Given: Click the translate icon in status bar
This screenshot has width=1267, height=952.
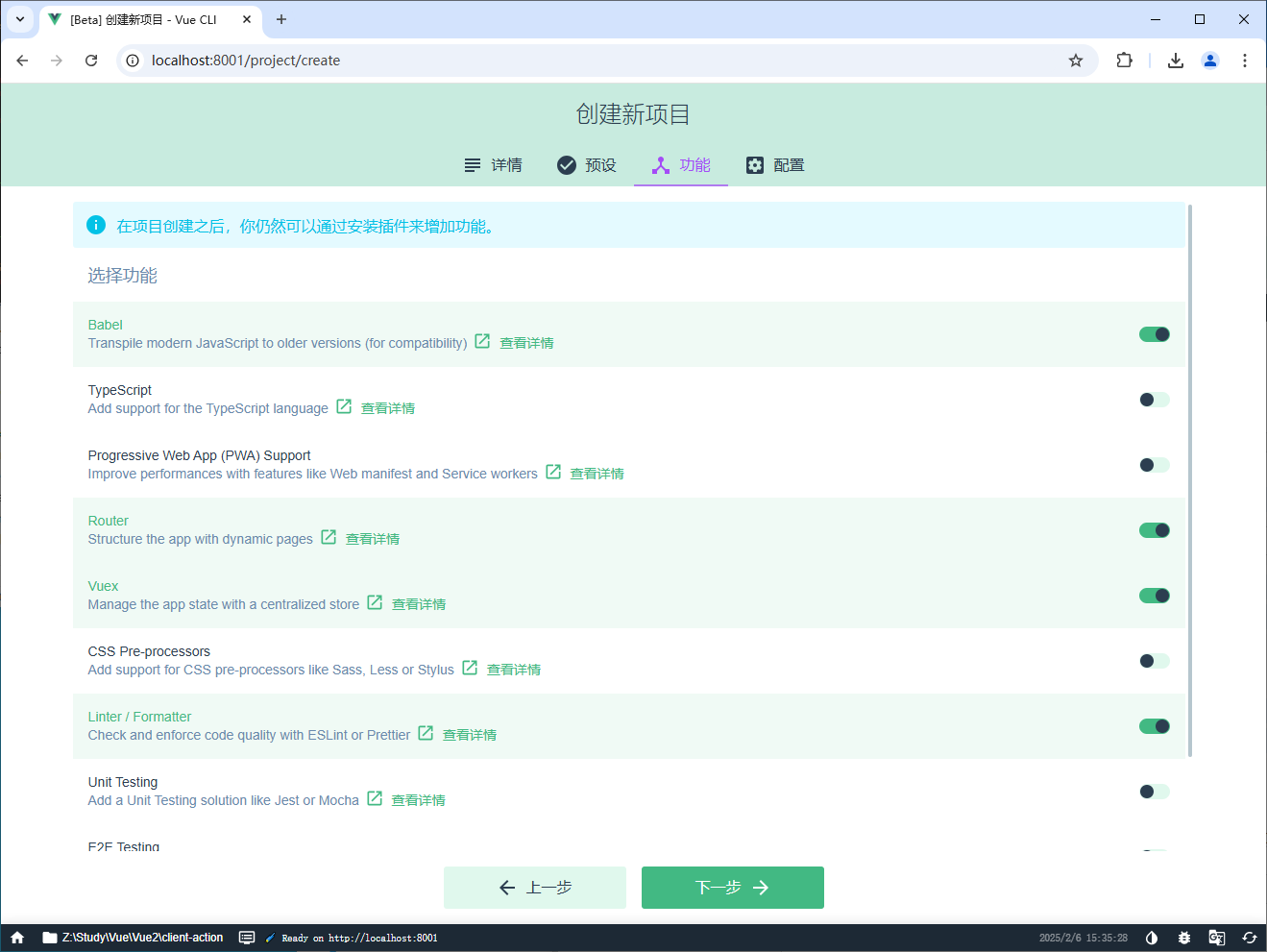Looking at the screenshot, I should point(1217,938).
